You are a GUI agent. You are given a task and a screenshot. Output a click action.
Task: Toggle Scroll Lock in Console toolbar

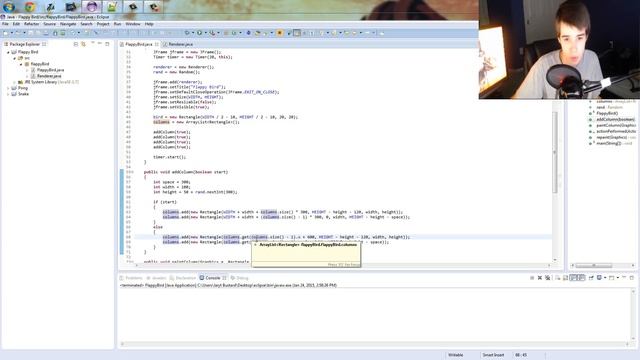(x=565, y=278)
